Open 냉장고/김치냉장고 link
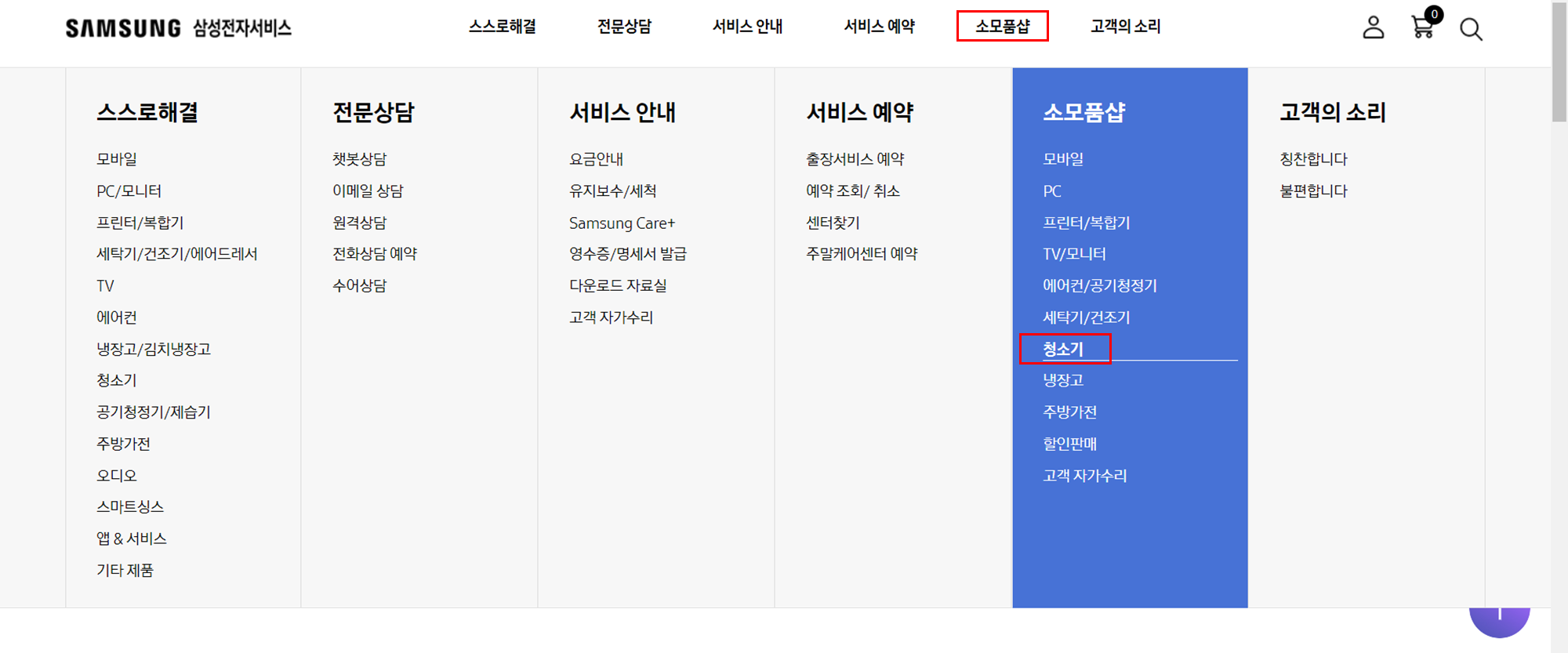Screen dimensions: 1568x653 point(154,349)
